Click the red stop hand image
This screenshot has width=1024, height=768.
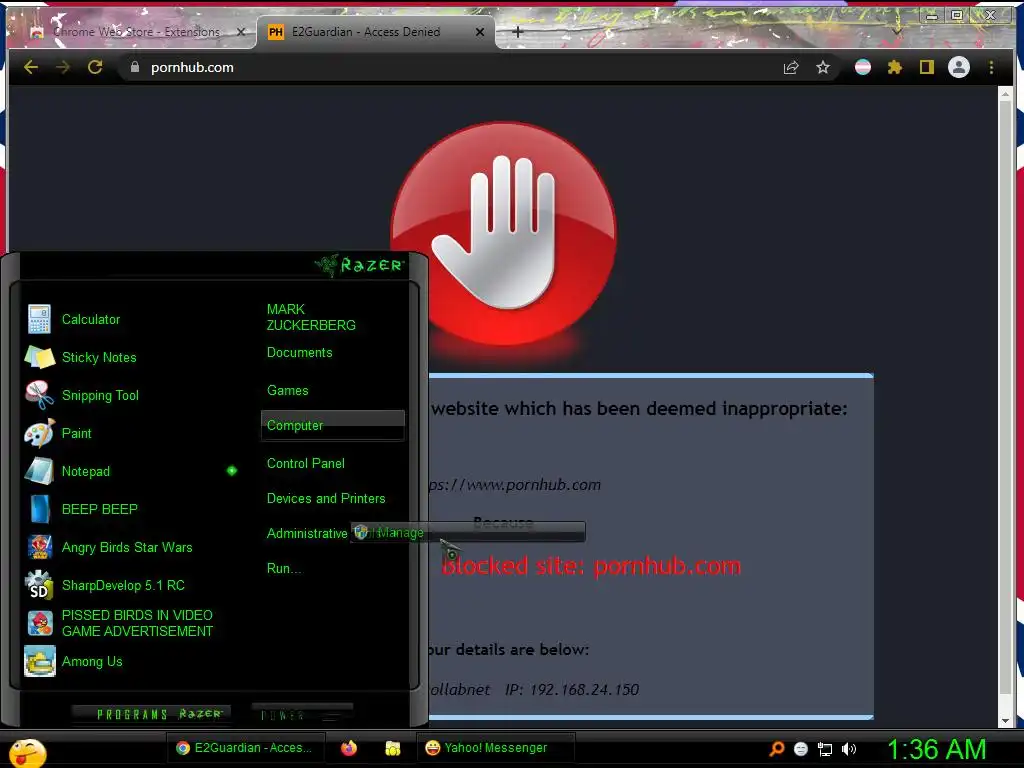(504, 233)
